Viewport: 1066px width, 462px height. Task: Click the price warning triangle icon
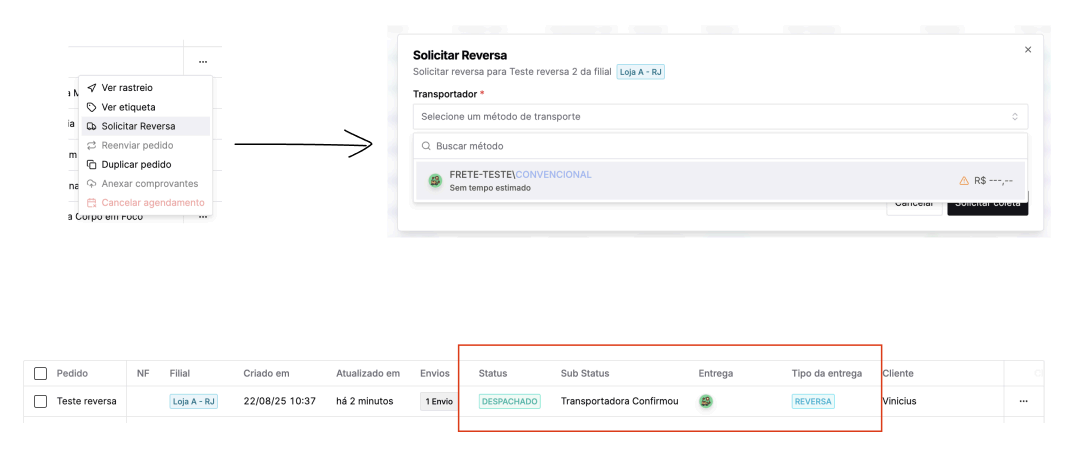[963, 181]
